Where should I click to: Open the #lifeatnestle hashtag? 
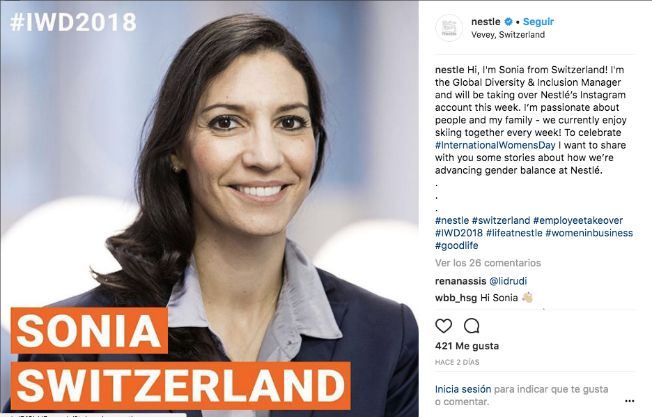pos(514,233)
